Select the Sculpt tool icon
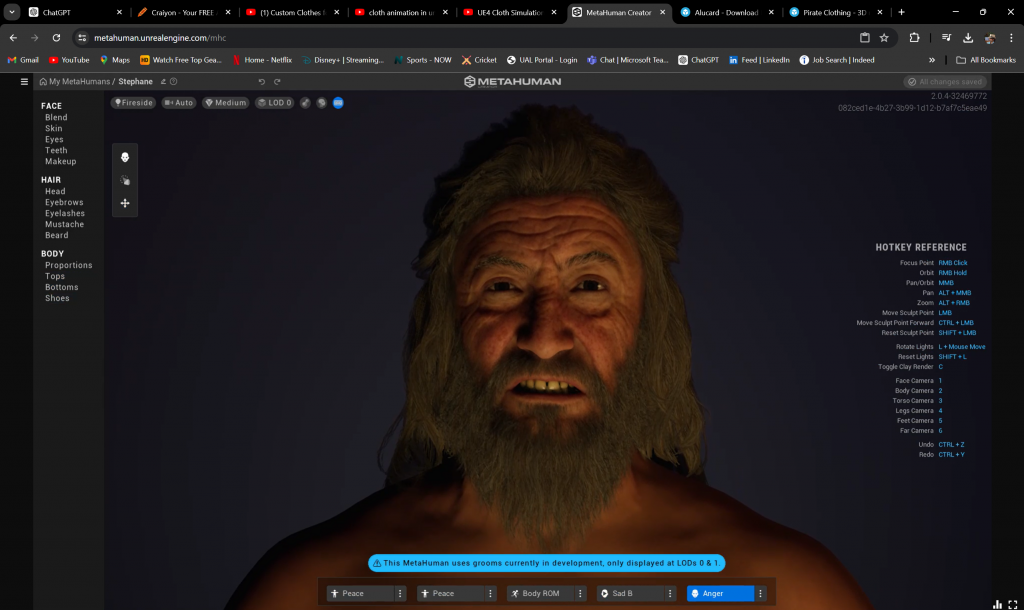 [125, 180]
